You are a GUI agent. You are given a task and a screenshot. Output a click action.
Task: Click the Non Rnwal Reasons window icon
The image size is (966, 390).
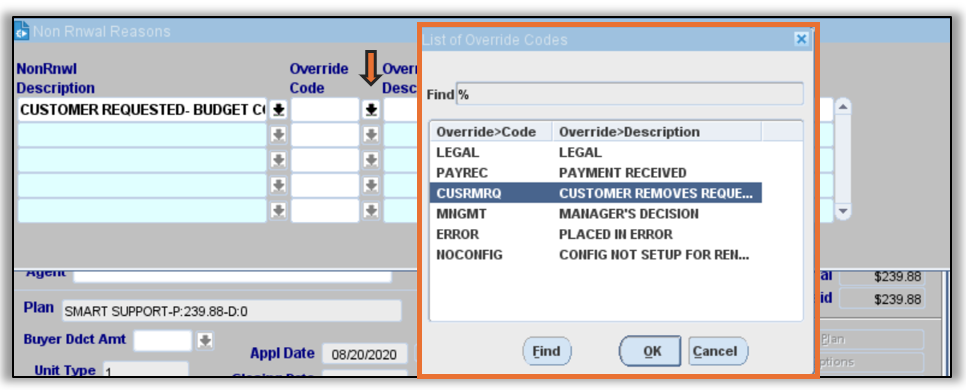click(22, 31)
